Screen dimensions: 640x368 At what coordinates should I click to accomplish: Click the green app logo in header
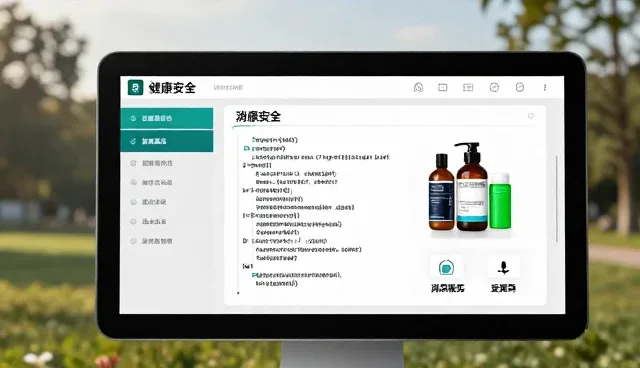136,87
